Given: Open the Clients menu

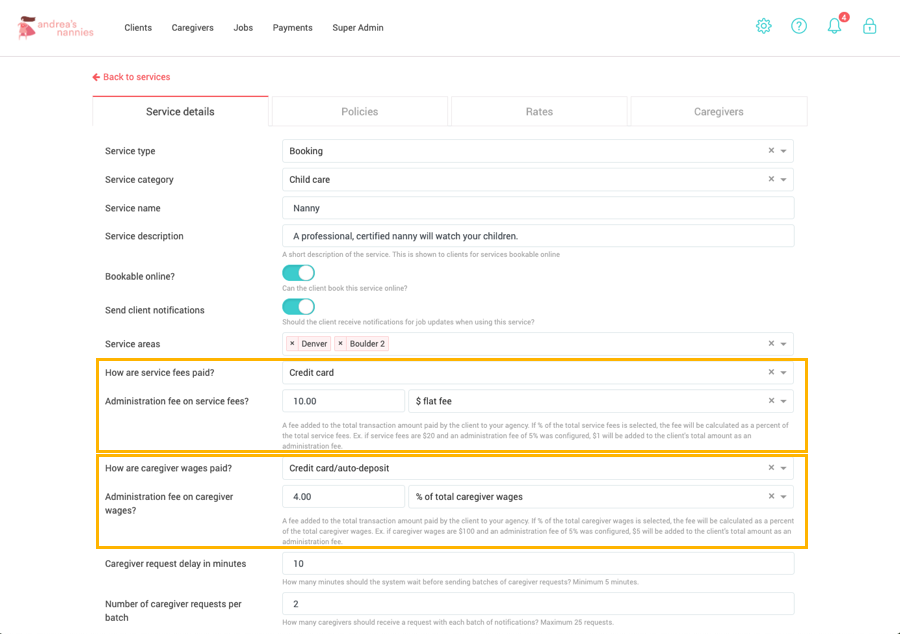Looking at the screenshot, I should 138,28.
